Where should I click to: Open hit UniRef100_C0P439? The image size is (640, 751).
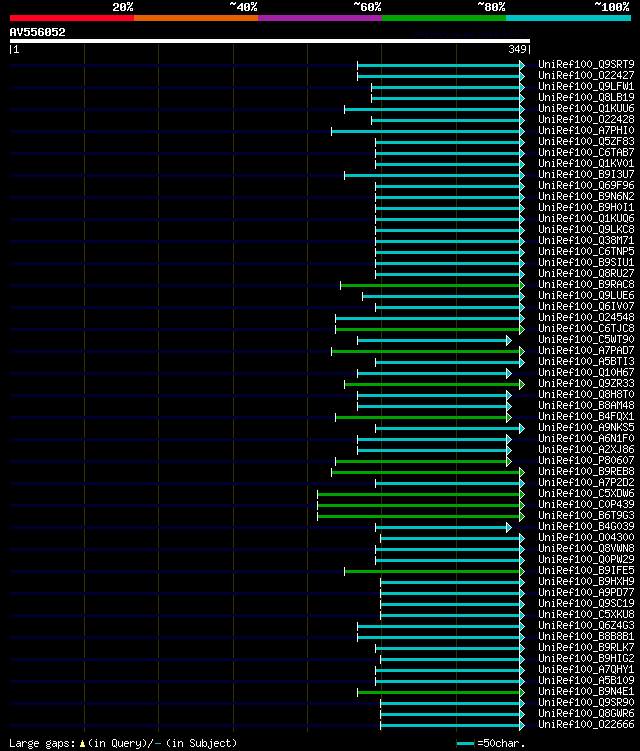pos(586,505)
